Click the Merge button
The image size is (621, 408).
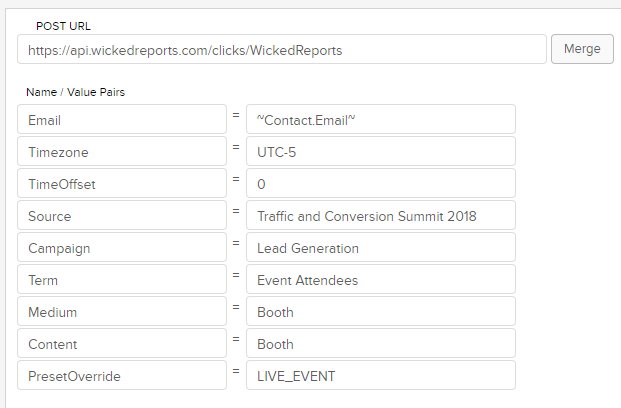(x=582, y=49)
